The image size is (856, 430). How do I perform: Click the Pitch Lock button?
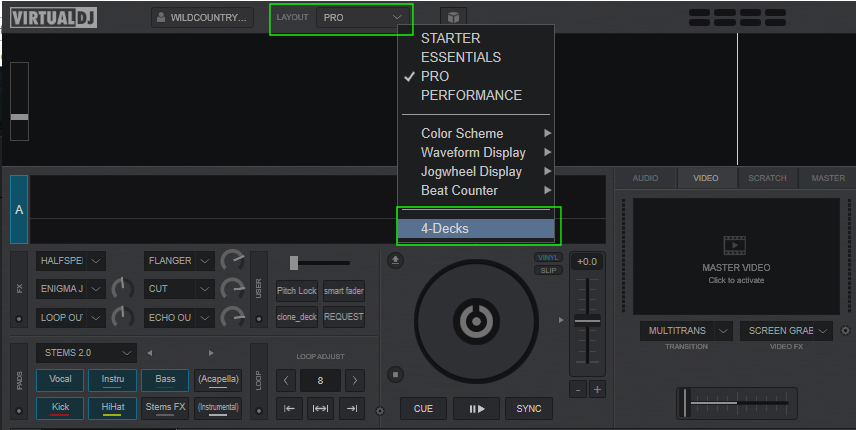(x=296, y=291)
